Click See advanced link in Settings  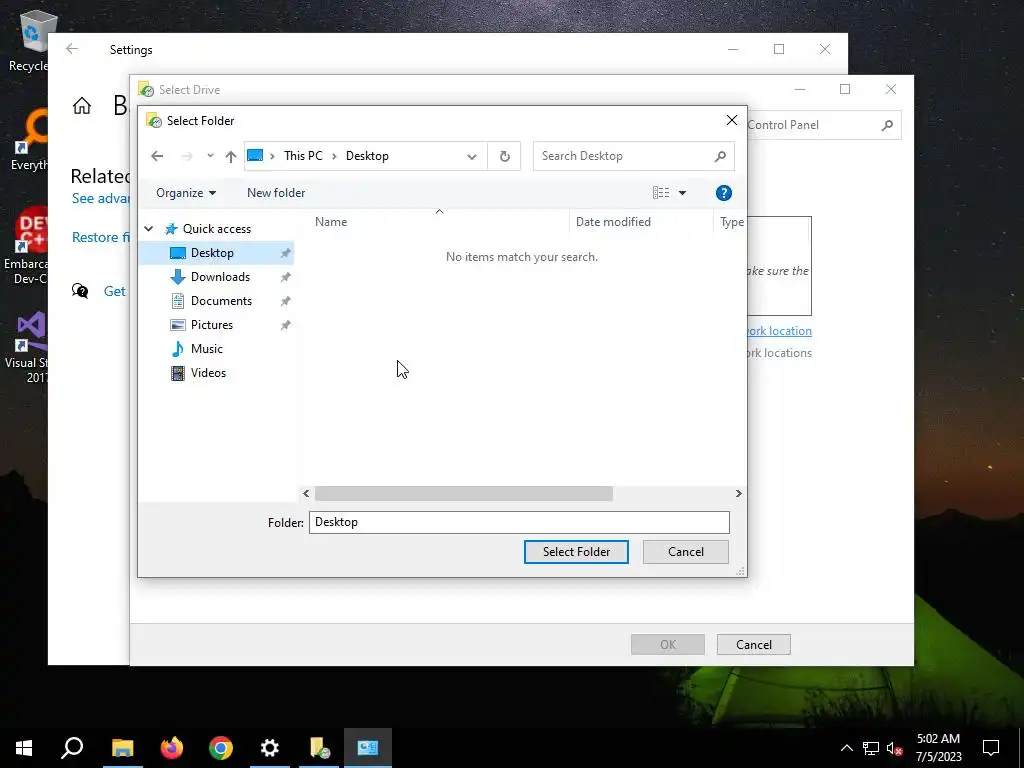101,199
